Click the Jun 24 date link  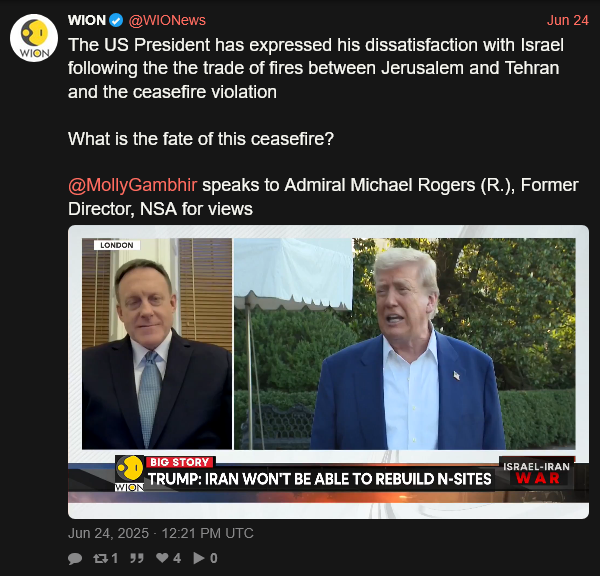[x=567, y=20]
